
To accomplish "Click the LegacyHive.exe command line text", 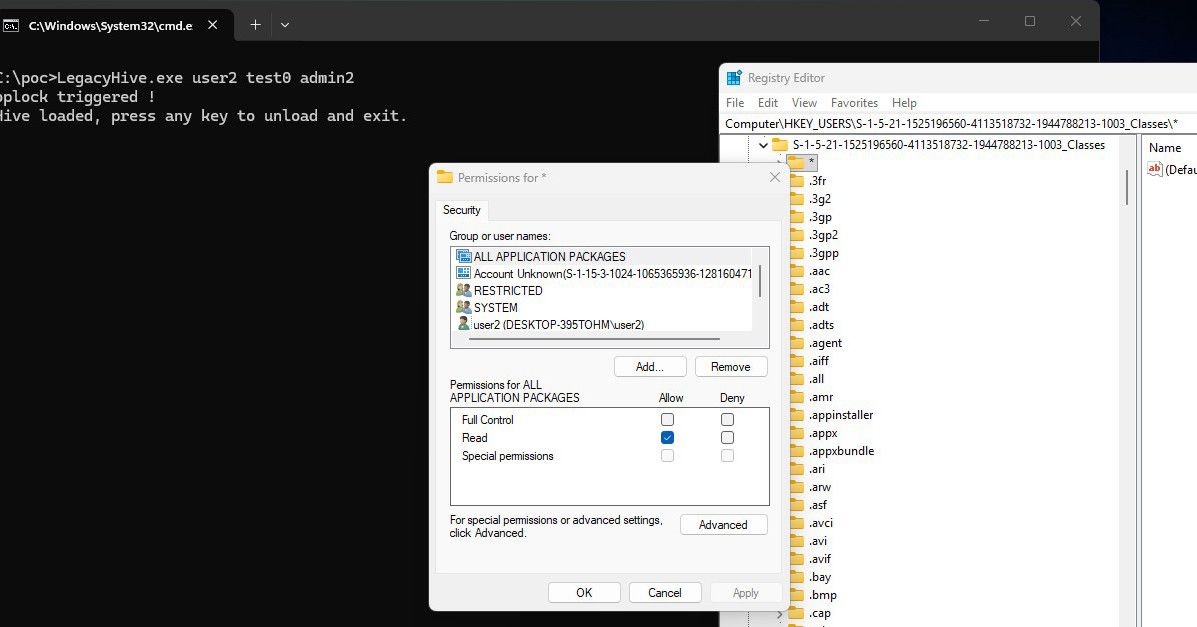I will point(176,78).
